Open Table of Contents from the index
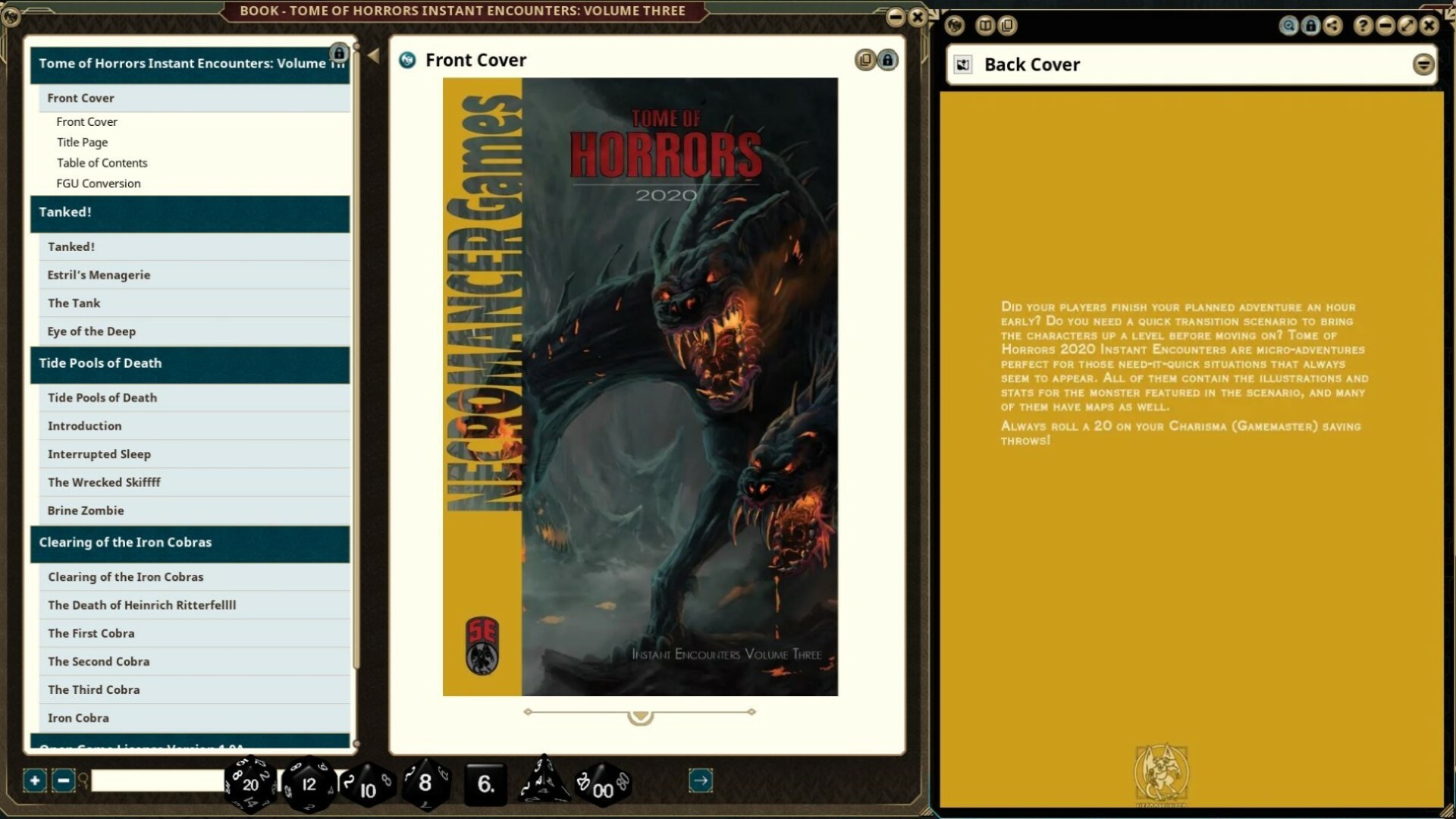Image resolution: width=1456 pixels, height=819 pixels. pos(102,162)
